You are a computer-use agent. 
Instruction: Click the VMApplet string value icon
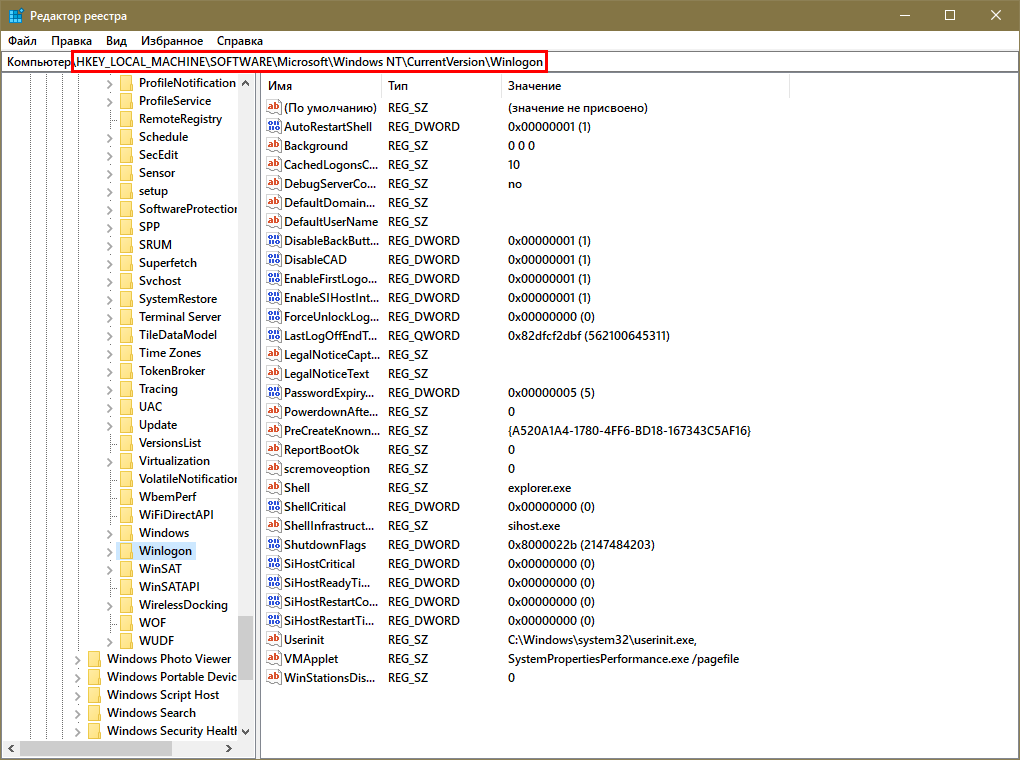274,658
